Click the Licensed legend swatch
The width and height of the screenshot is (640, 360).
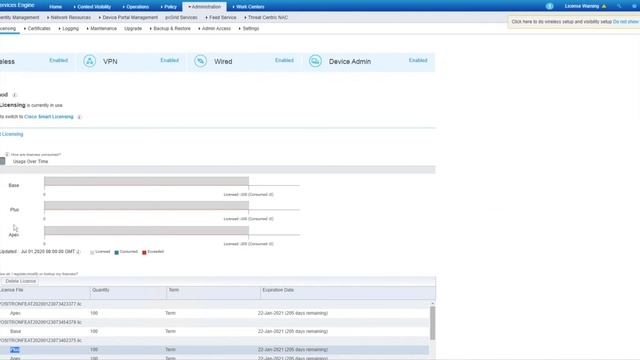[92, 252]
